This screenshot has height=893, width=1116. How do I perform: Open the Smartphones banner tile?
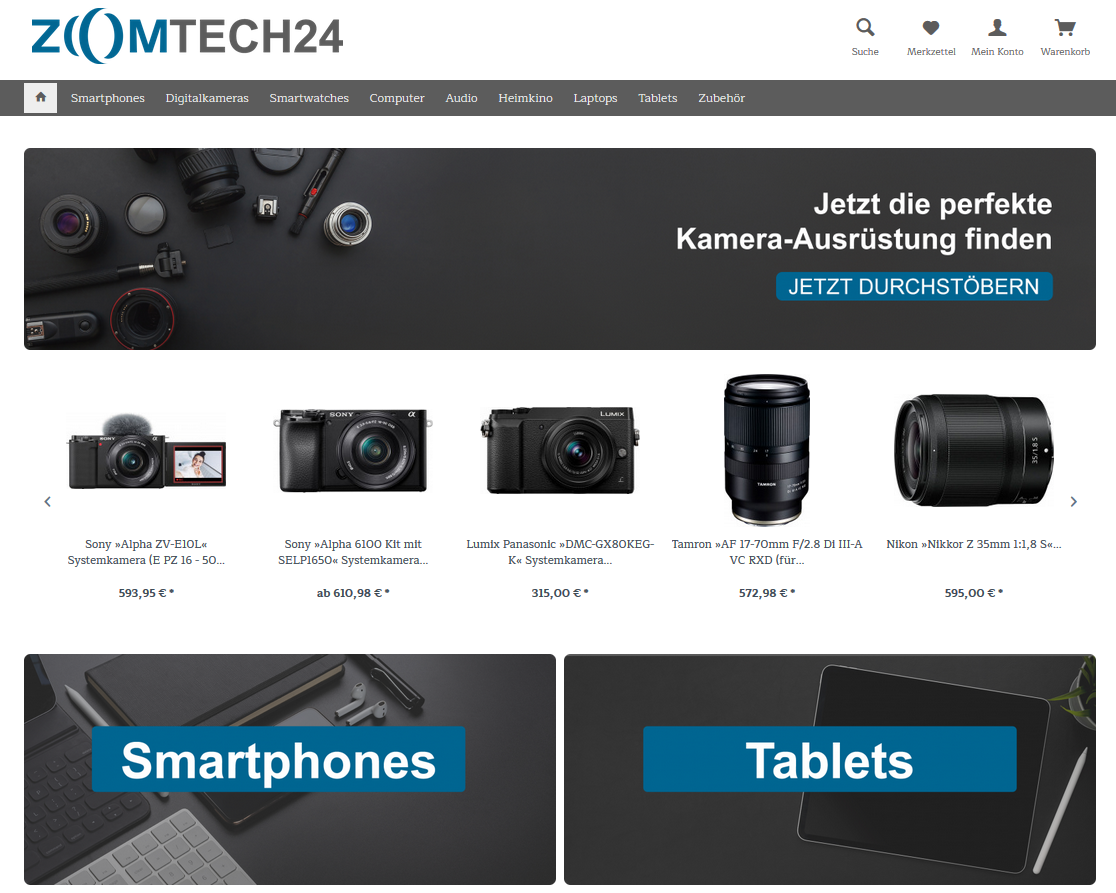pyautogui.click(x=290, y=769)
